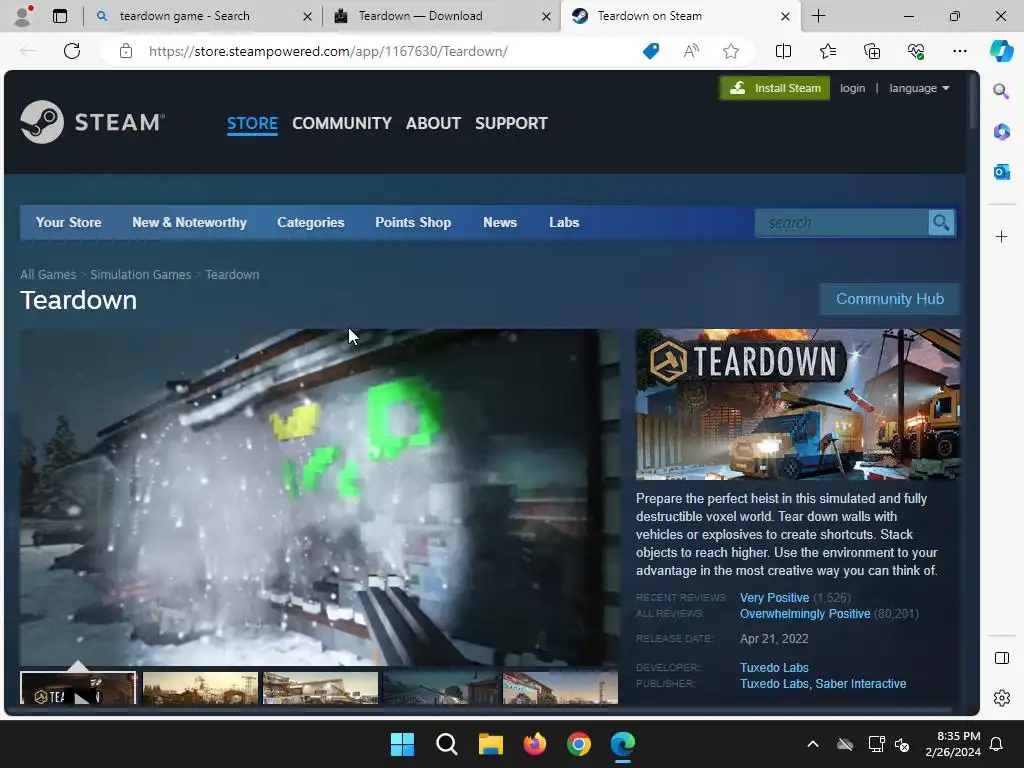Open taskbar Search
This screenshot has height=768, width=1024.
point(447,744)
